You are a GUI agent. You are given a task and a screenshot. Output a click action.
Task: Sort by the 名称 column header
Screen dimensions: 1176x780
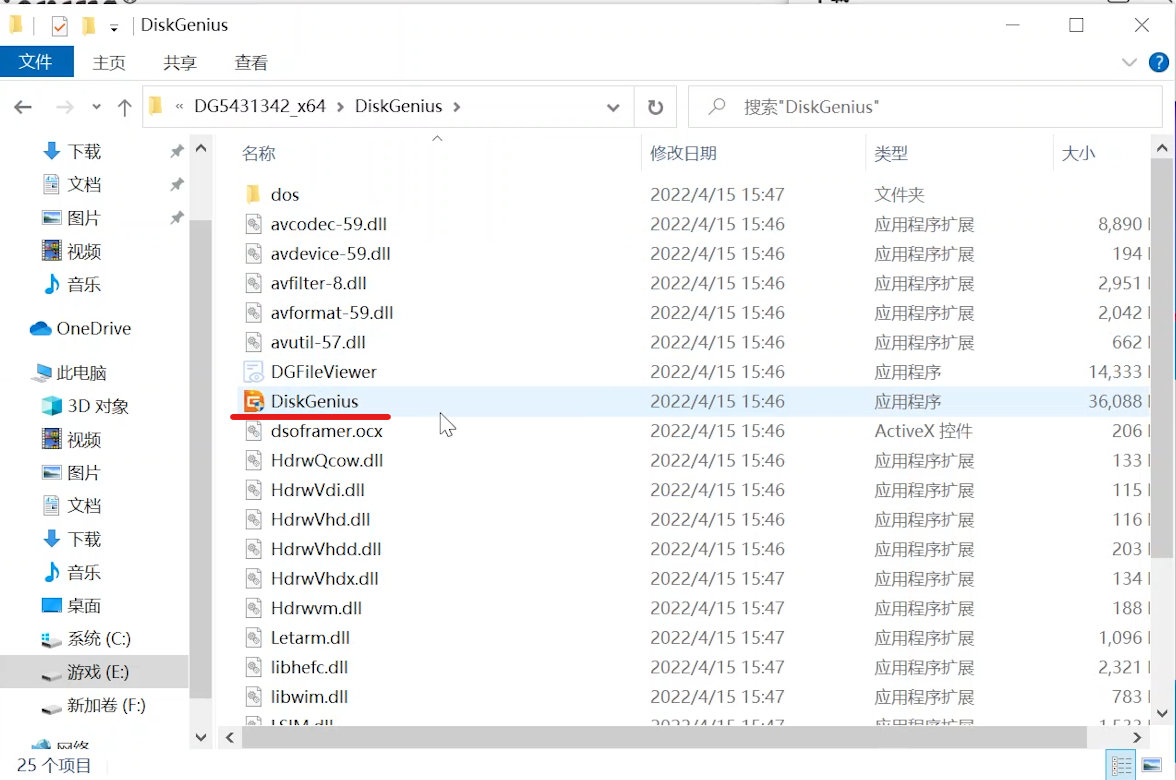coord(259,154)
